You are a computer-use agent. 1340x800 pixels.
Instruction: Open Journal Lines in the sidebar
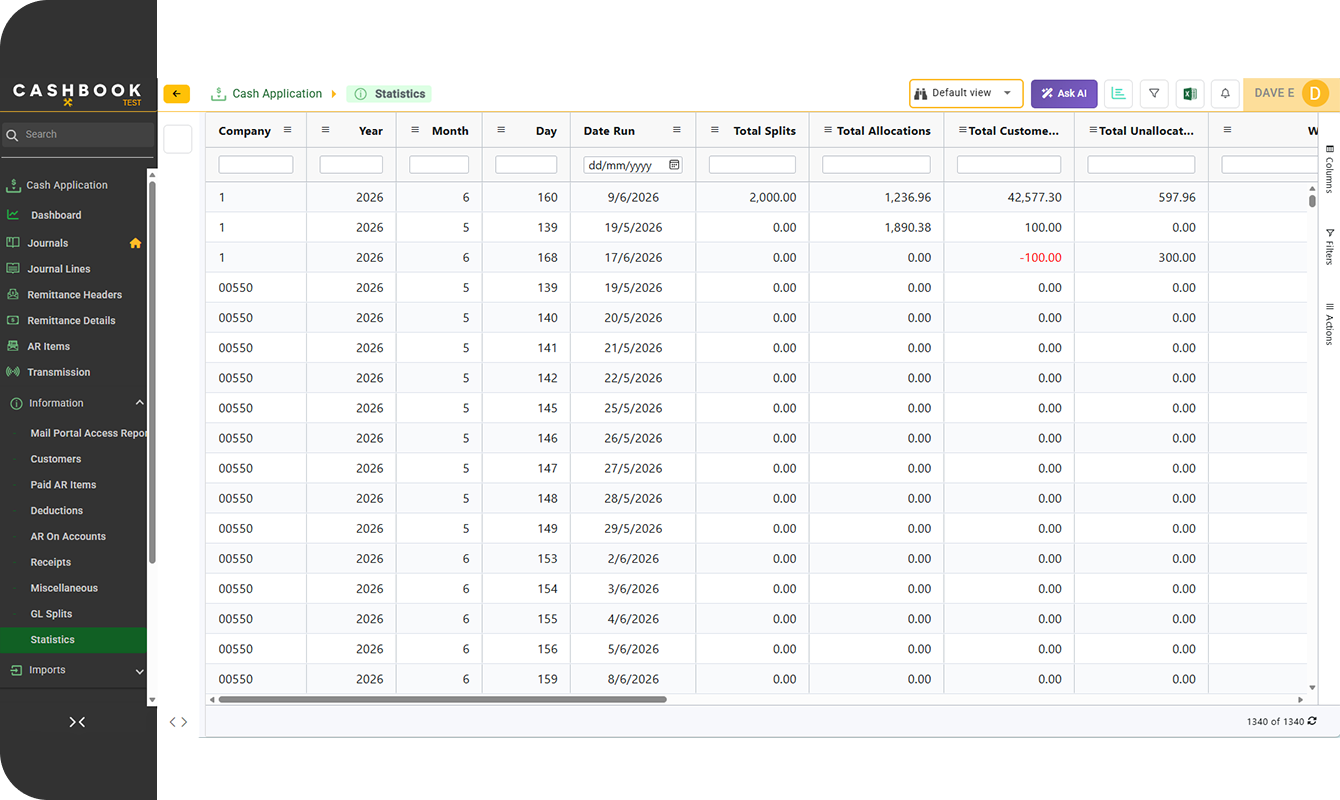click(59, 269)
